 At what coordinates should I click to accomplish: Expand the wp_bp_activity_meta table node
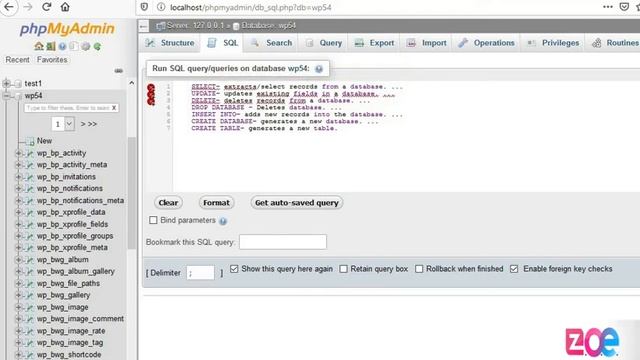click(18, 165)
